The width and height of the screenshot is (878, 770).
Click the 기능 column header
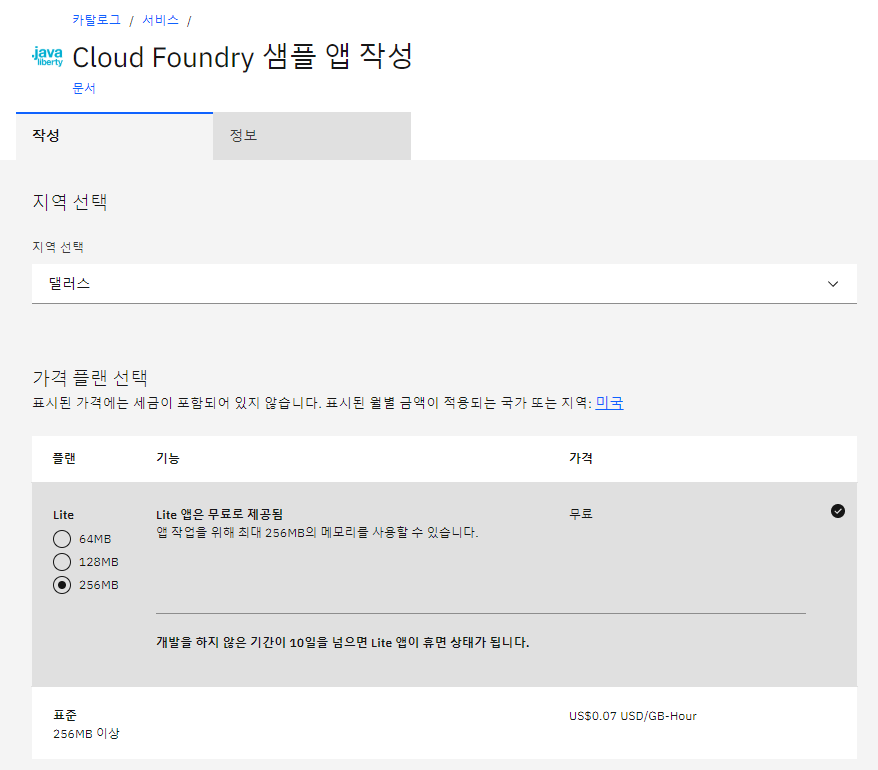pos(167,458)
